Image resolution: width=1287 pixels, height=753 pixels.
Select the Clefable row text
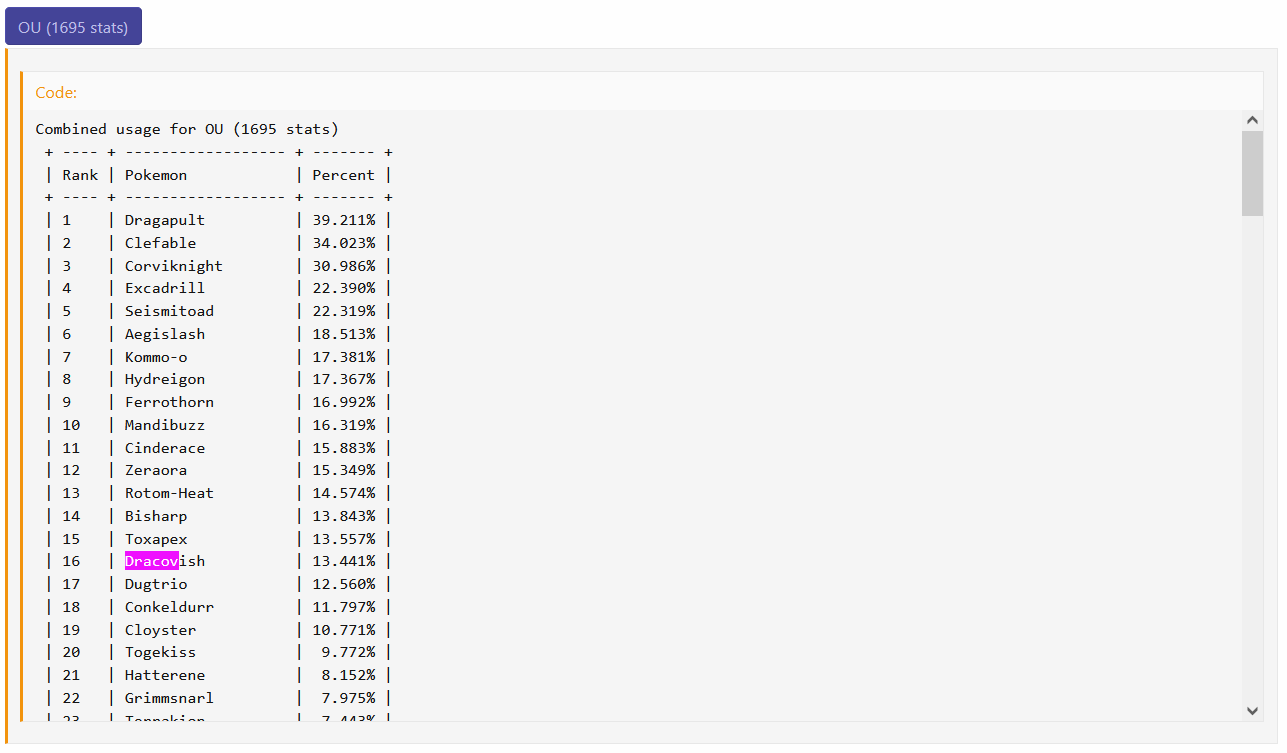pos(160,243)
